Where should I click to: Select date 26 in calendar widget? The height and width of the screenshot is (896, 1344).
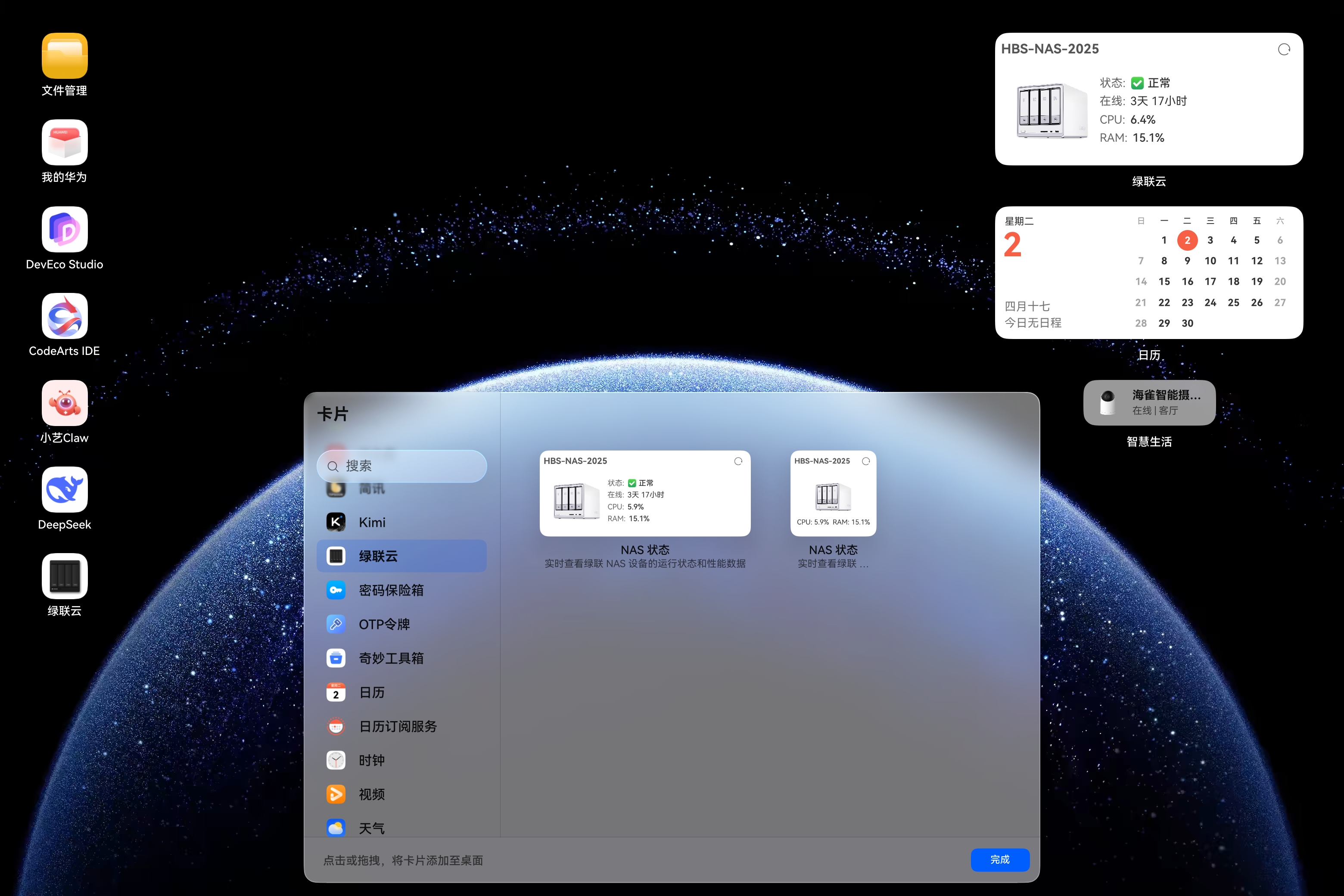point(1257,303)
